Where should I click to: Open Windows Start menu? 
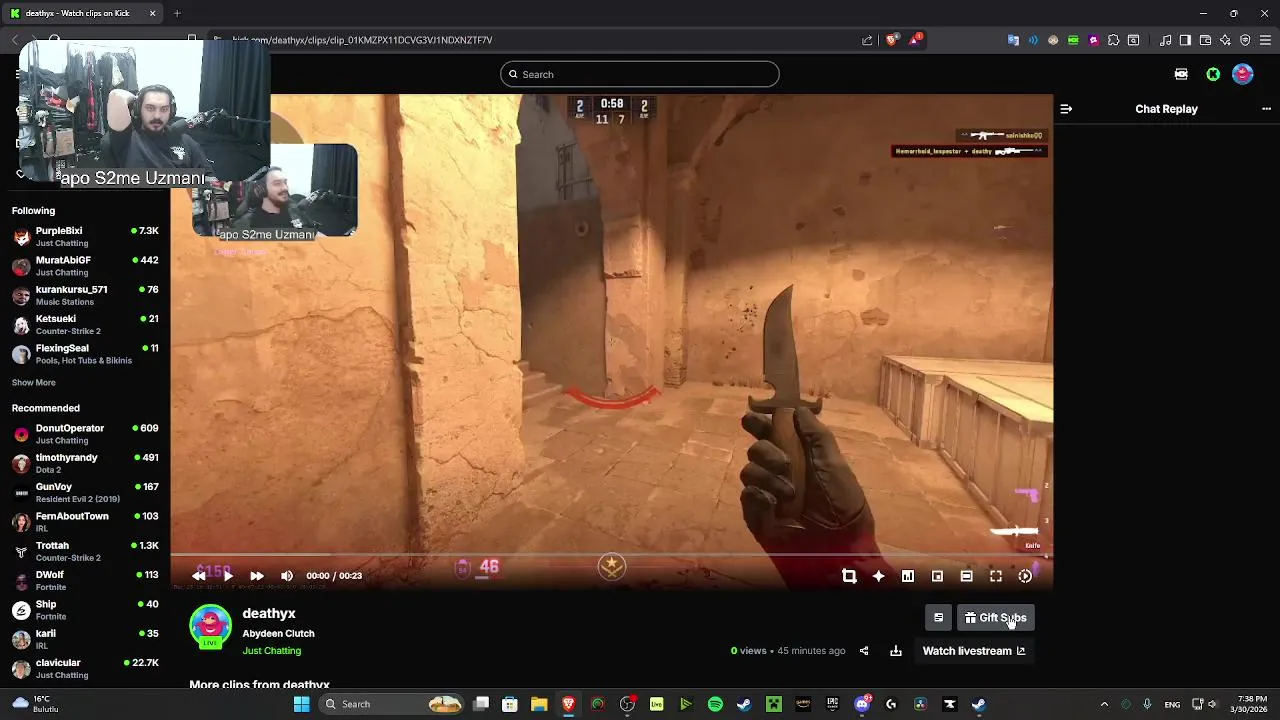pyautogui.click(x=301, y=704)
